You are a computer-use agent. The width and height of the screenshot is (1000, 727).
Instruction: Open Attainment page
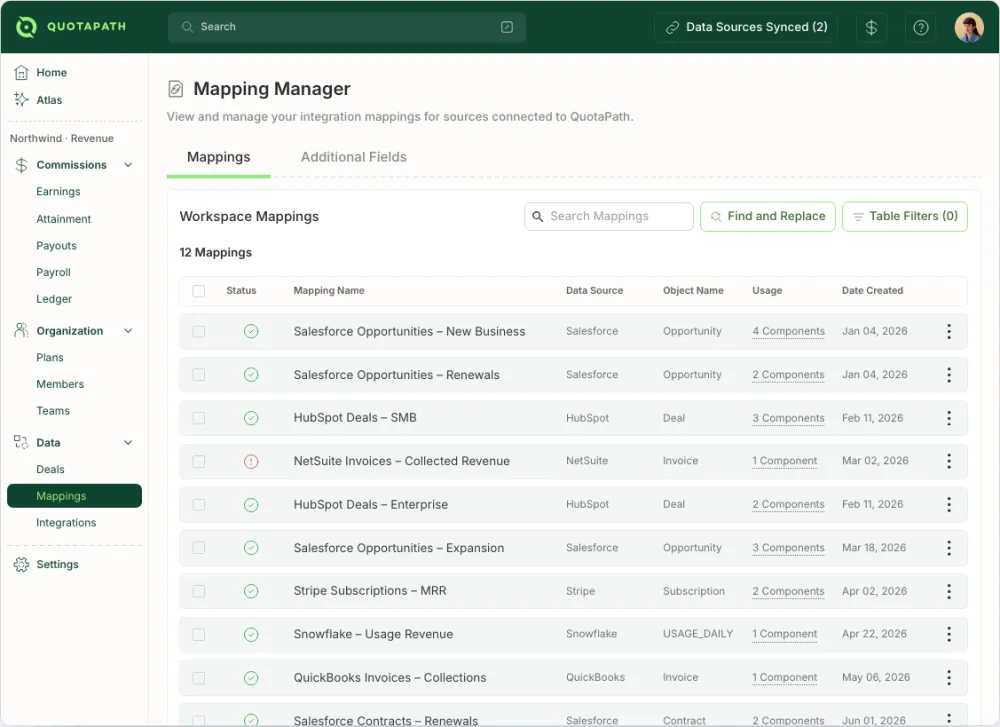pyautogui.click(x=63, y=219)
